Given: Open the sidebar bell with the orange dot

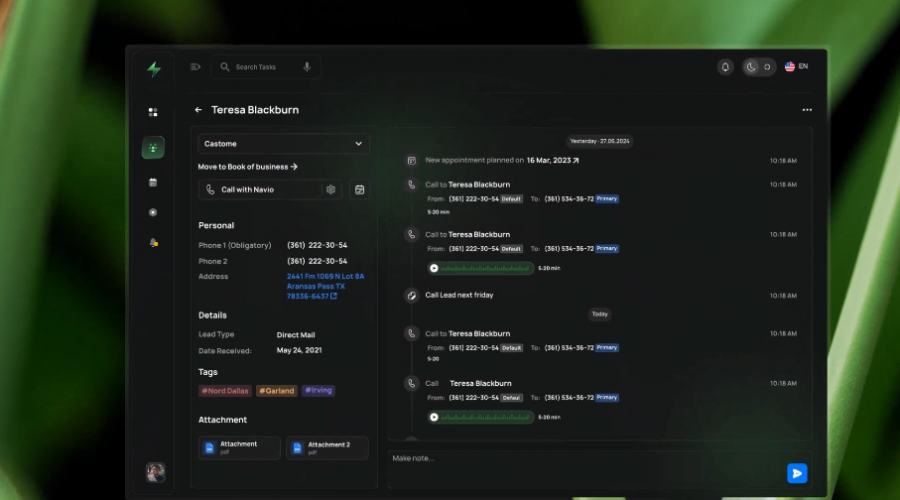Looking at the screenshot, I should 153,243.
